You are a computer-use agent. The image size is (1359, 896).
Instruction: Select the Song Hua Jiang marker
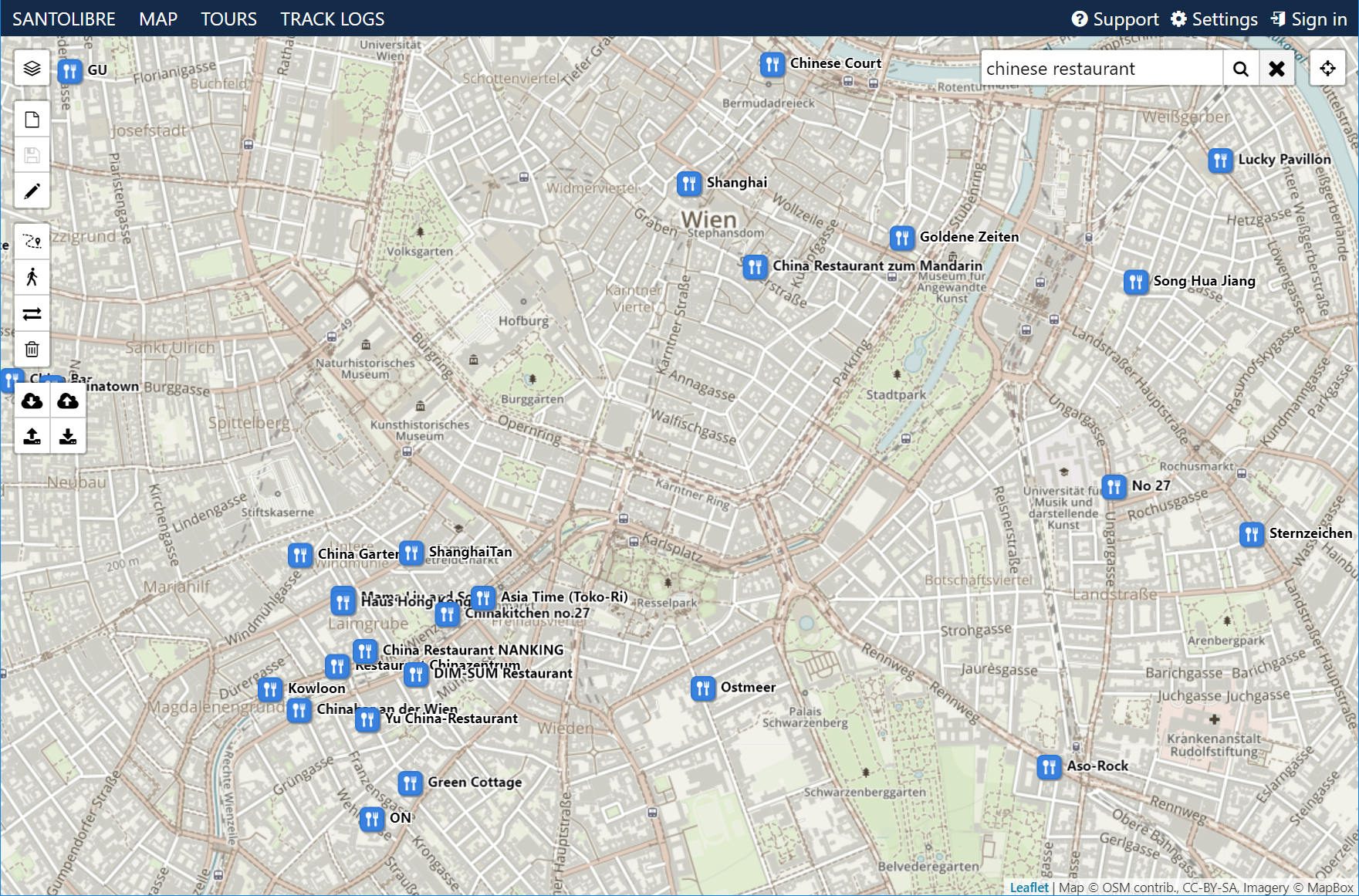(1136, 282)
